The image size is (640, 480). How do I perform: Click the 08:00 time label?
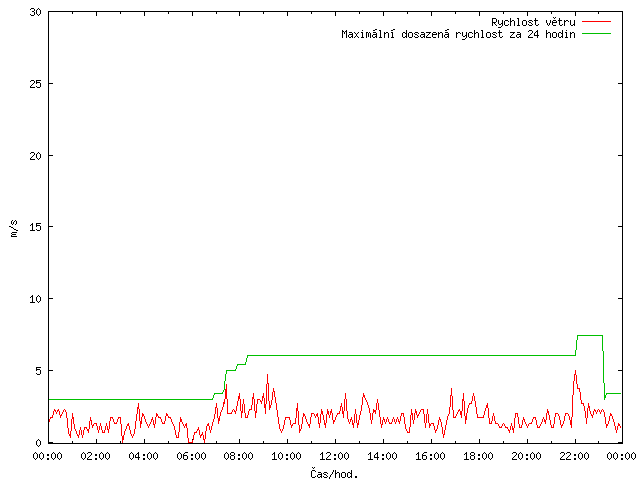click(x=239, y=456)
